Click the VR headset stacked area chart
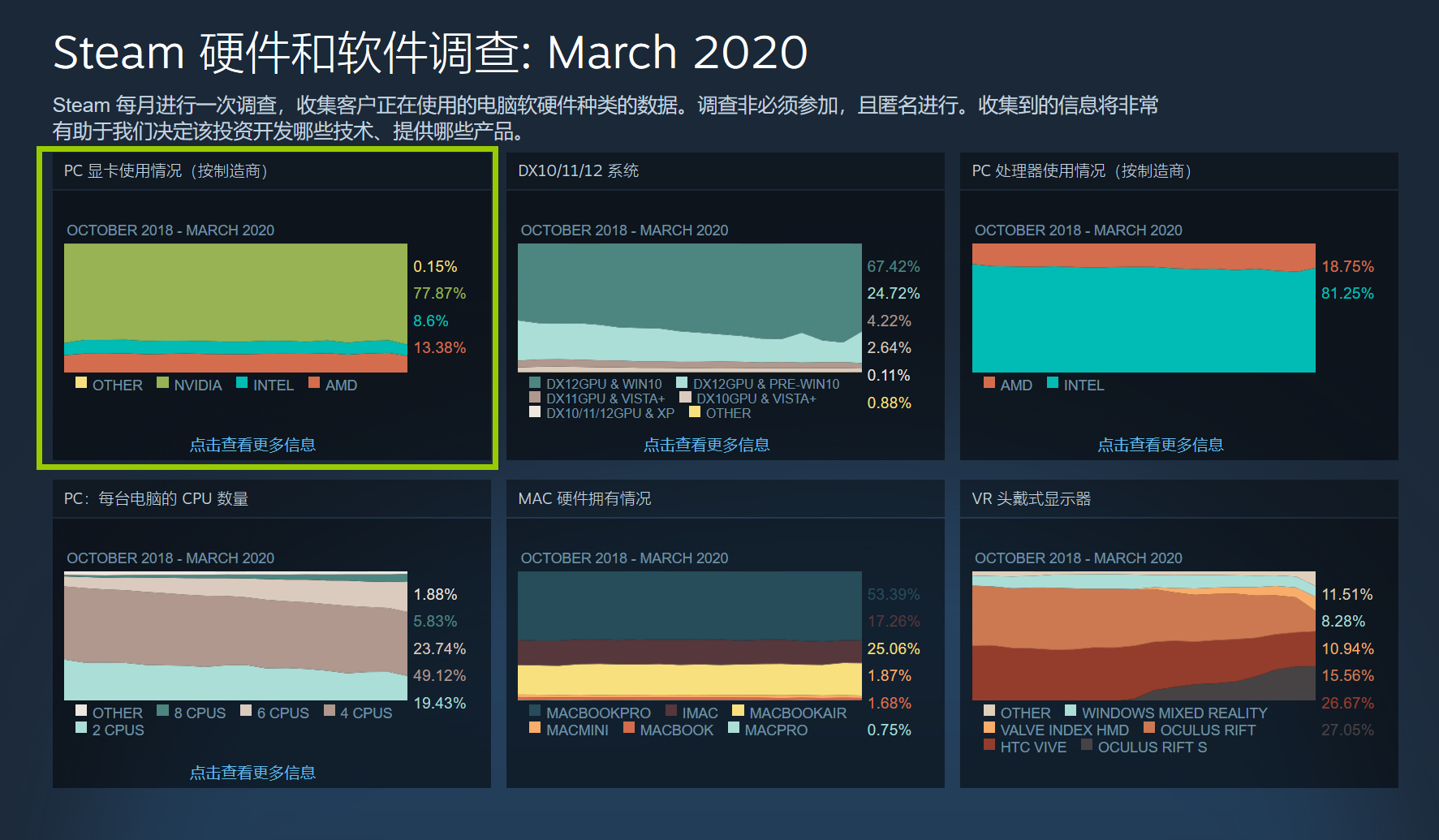The width and height of the screenshot is (1439, 840). (x=1143, y=637)
